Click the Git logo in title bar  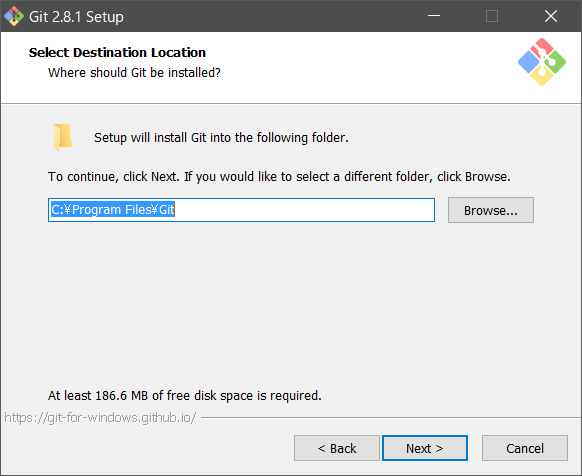[x=14, y=16]
